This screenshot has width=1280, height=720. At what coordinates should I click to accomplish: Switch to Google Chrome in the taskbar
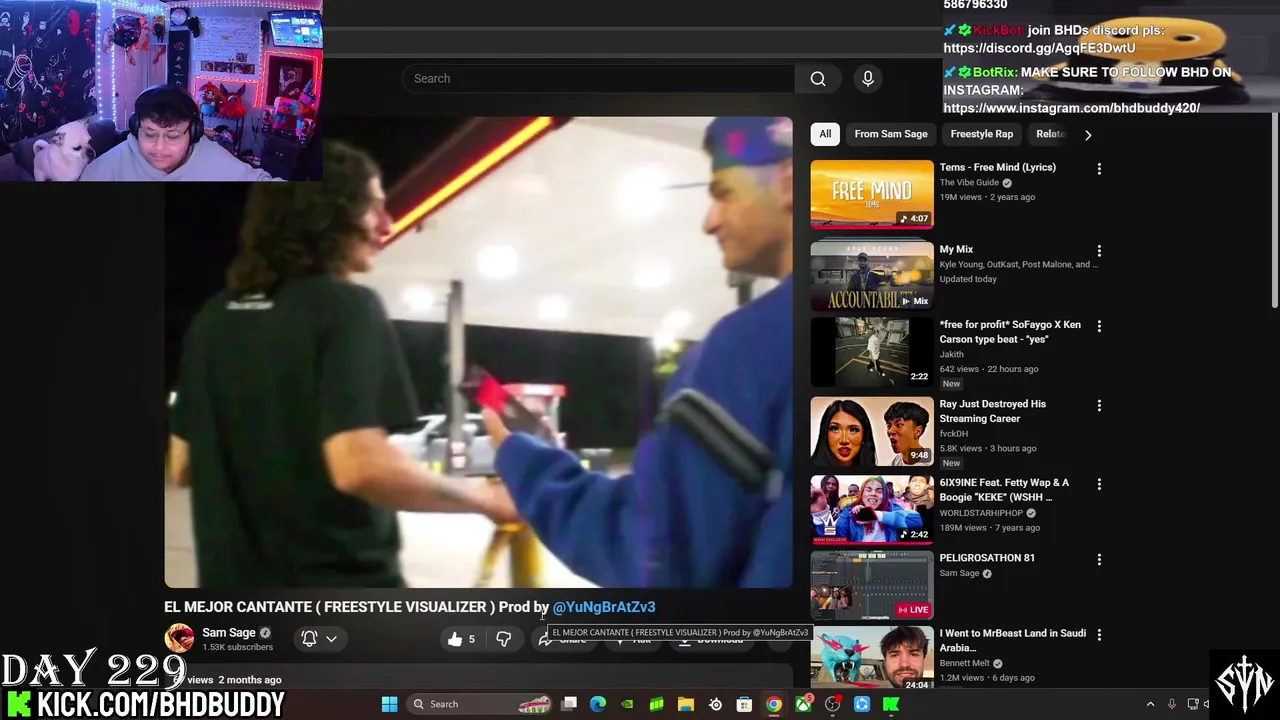coord(774,704)
